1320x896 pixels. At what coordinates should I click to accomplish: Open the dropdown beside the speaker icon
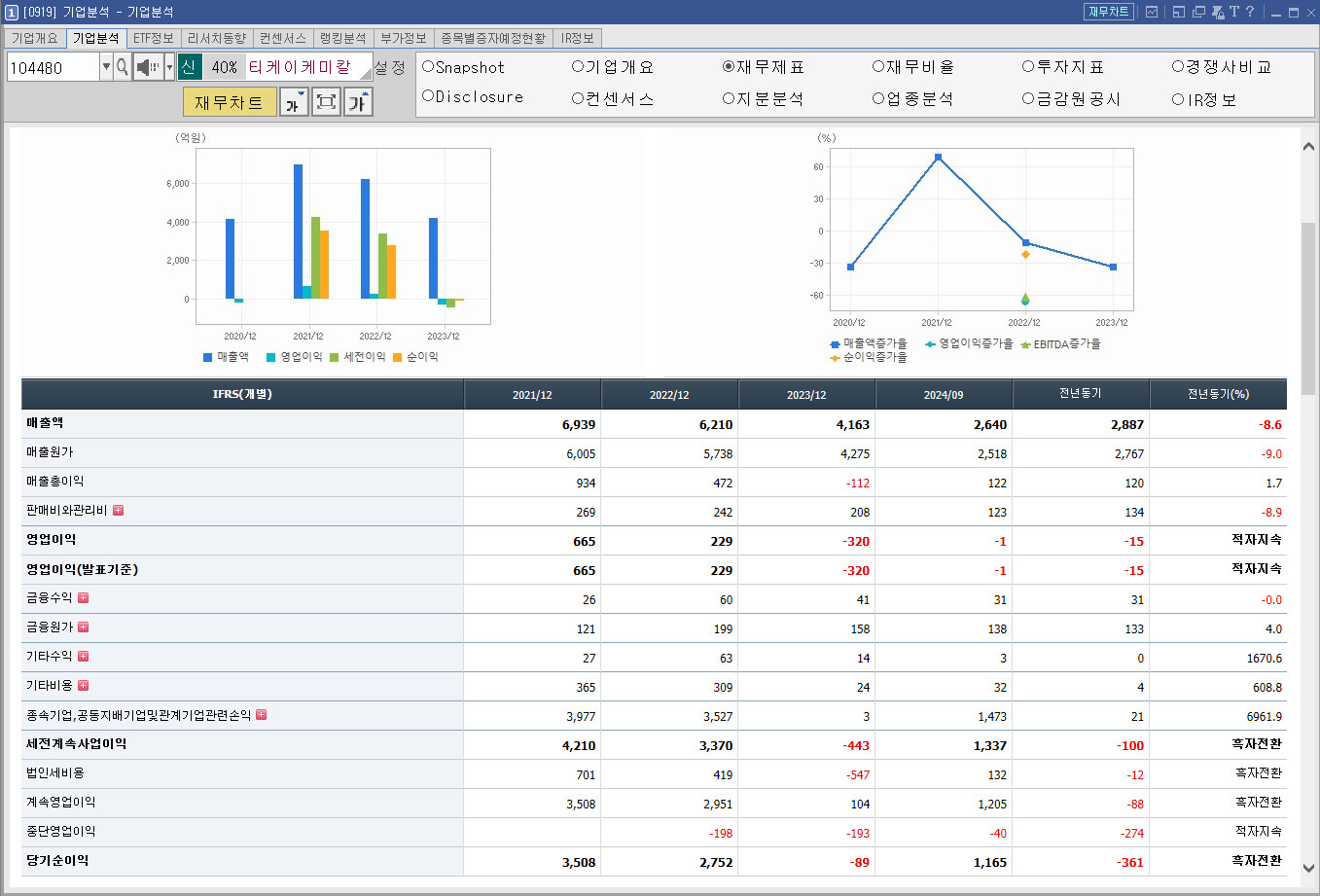tap(167, 68)
